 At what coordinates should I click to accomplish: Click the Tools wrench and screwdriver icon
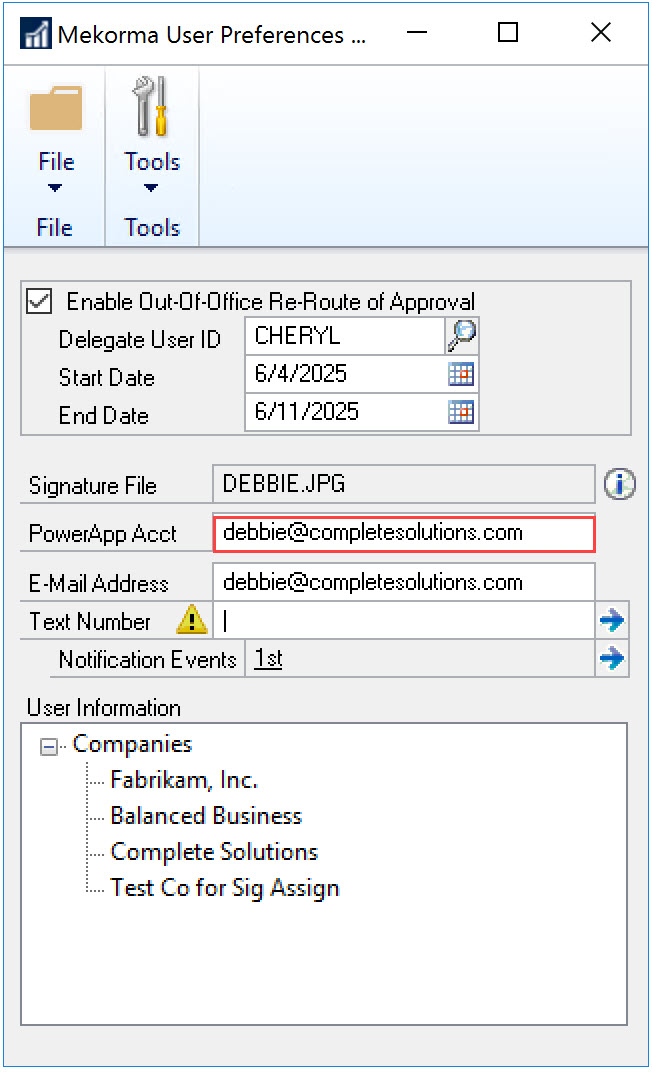pyautogui.click(x=152, y=108)
